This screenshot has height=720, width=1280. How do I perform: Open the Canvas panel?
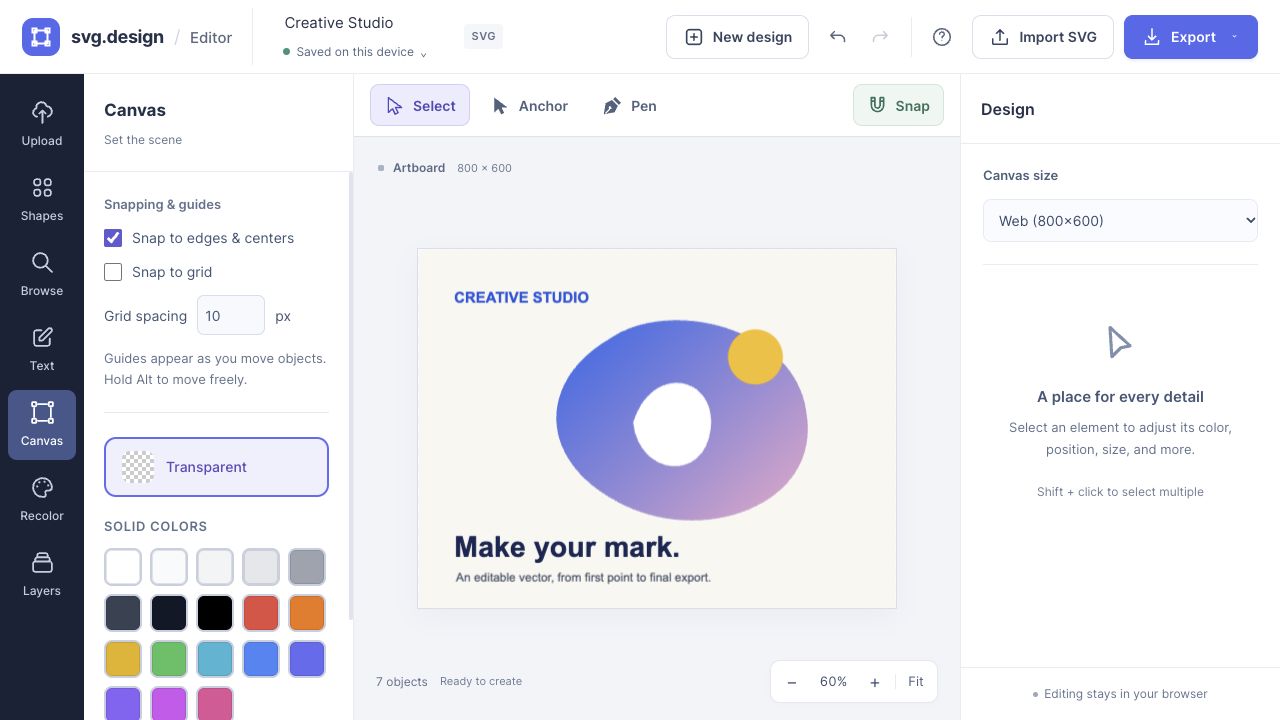pyautogui.click(x=42, y=424)
